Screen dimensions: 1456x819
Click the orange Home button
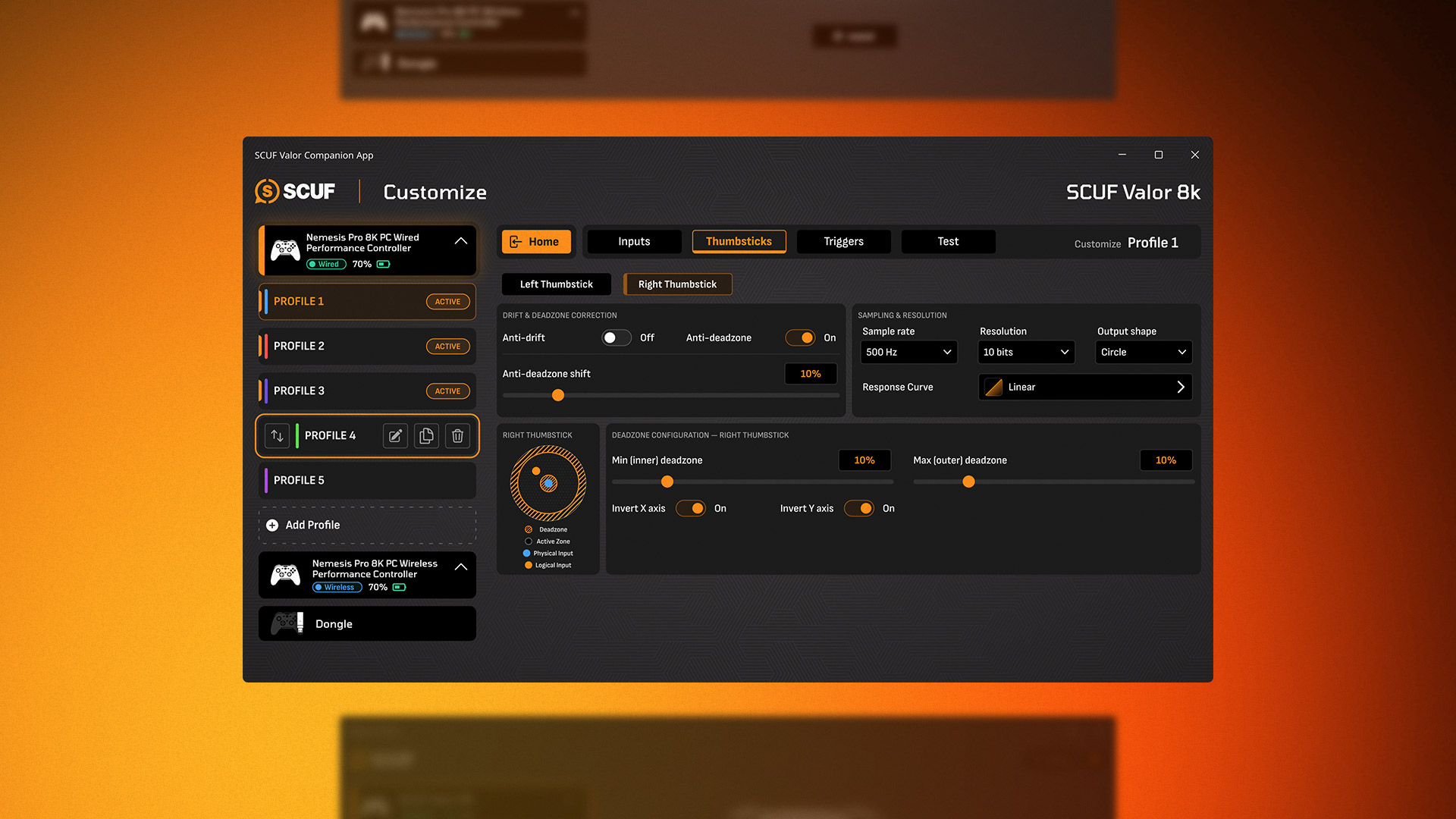pyautogui.click(x=536, y=242)
